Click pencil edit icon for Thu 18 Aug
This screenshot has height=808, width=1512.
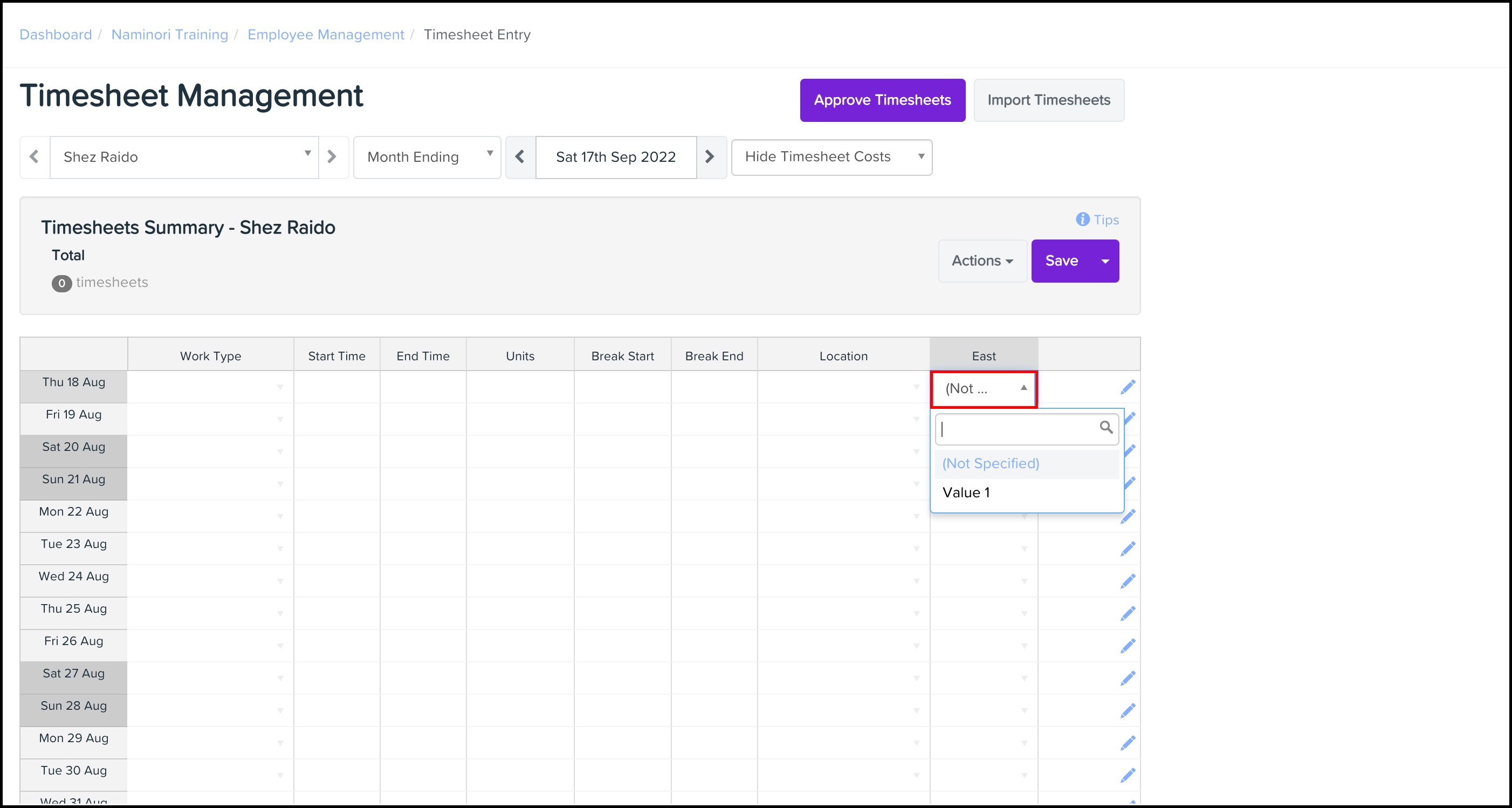[x=1128, y=388]
